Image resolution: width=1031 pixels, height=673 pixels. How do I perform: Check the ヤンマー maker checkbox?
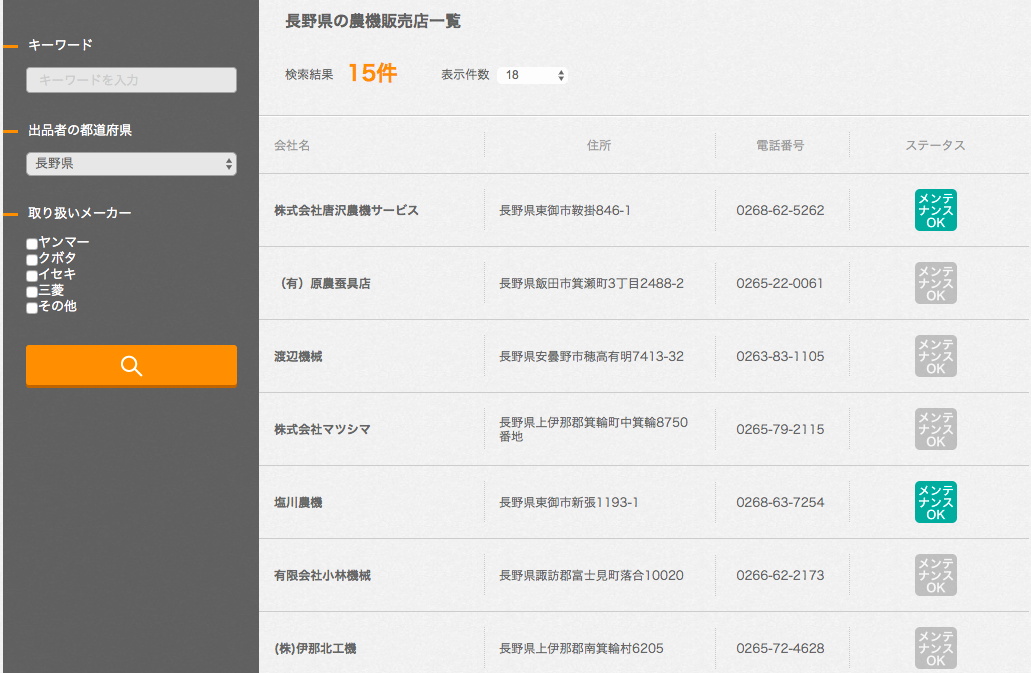[32, 244]
